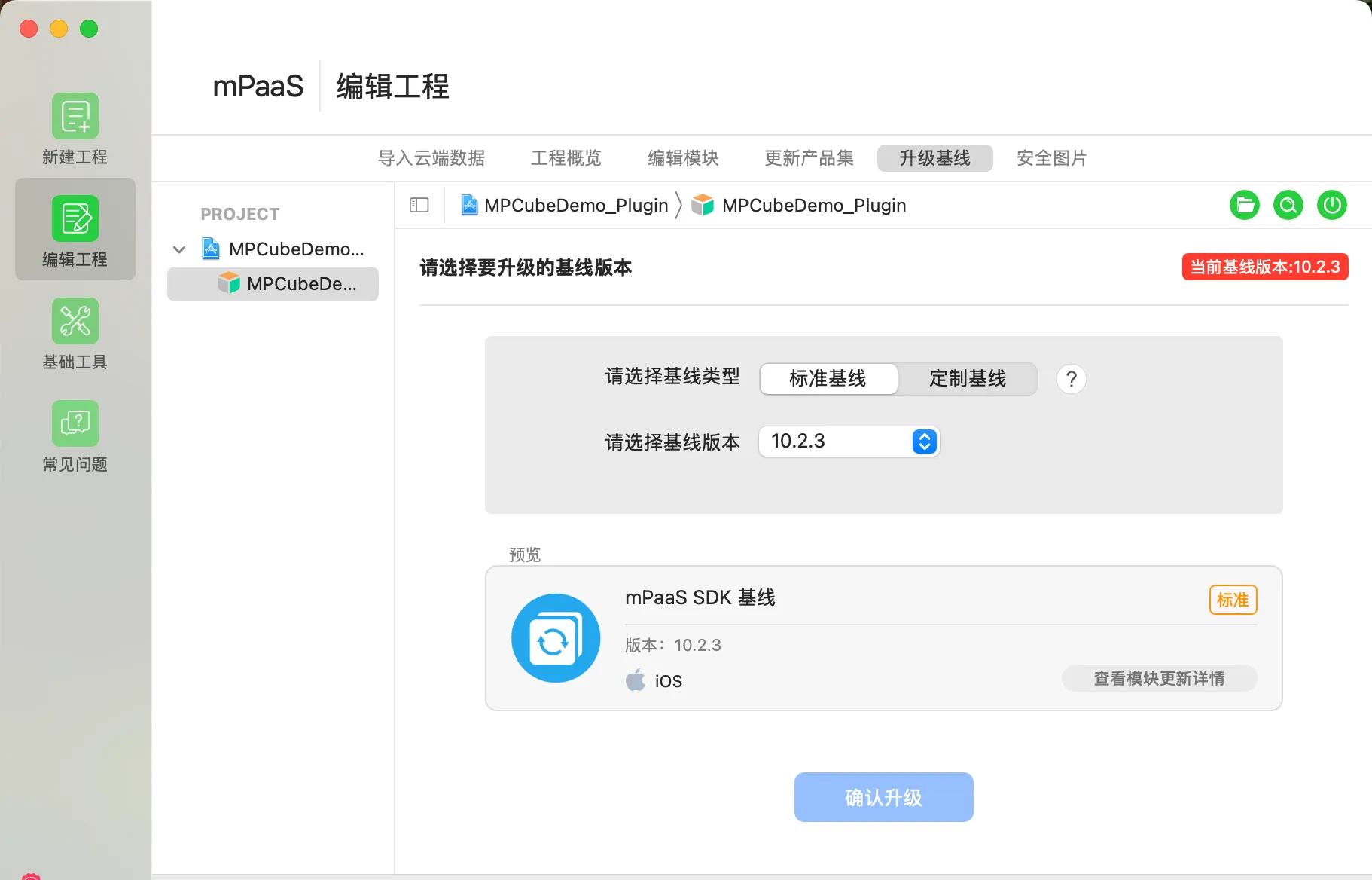Click the mPaaS SDK 基线 title
Viewport: 1372px width, 880px height.
[x=700, y=597]
